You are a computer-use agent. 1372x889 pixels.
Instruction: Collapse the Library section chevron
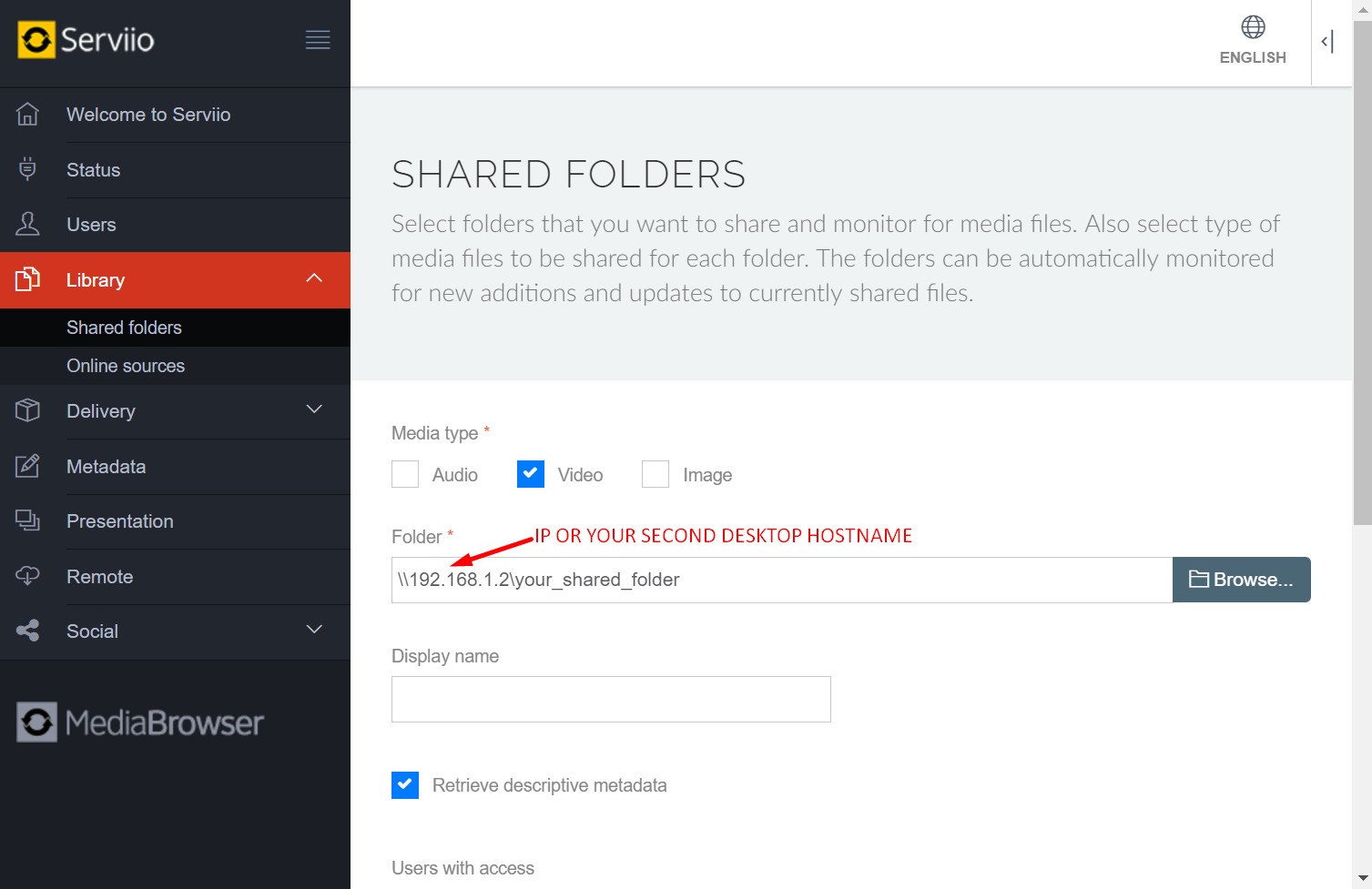314,278
